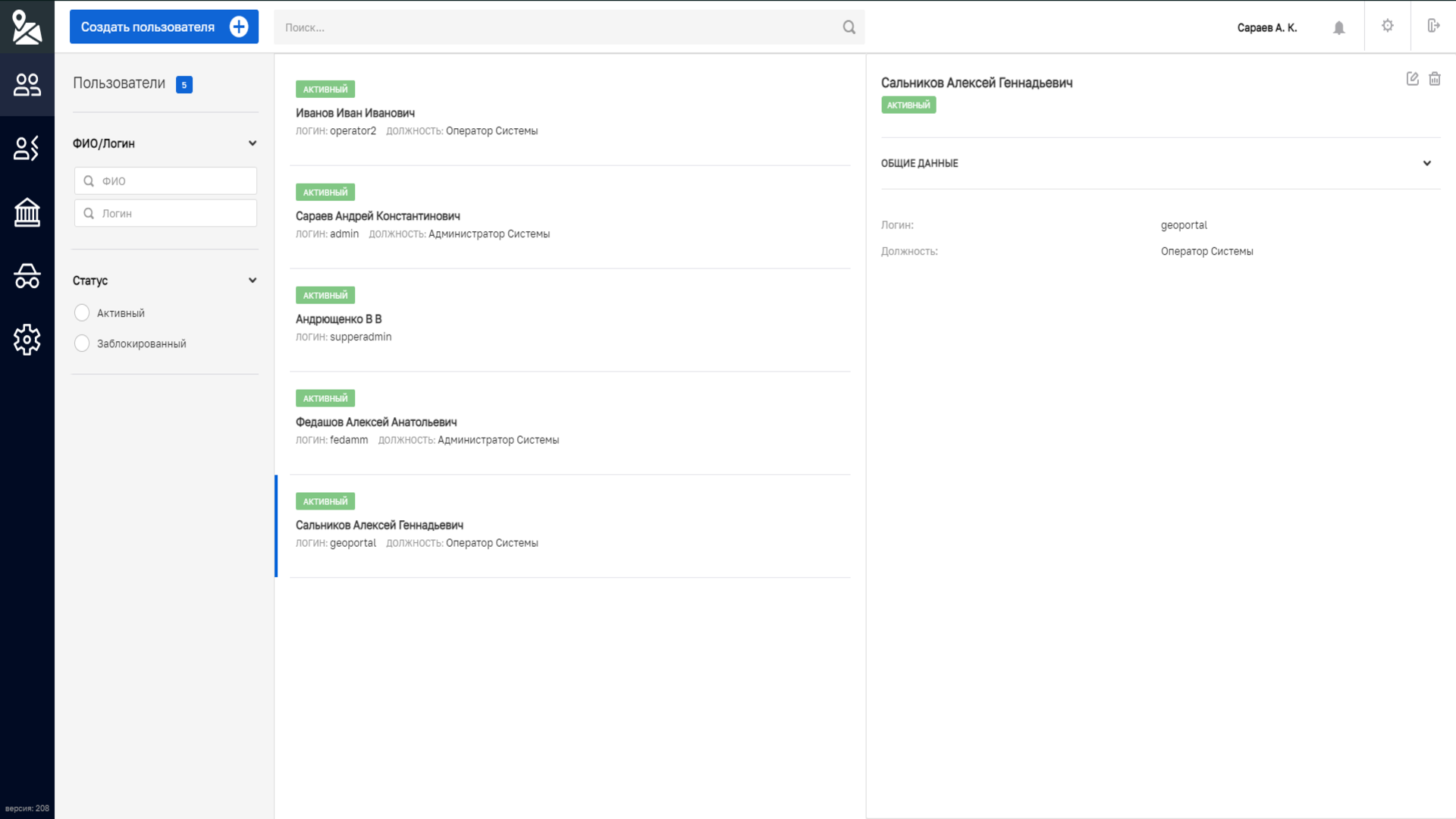Select user Сараев Андрей Константинович
This screenshot has width=1456, height=819.
coord(570,217)
